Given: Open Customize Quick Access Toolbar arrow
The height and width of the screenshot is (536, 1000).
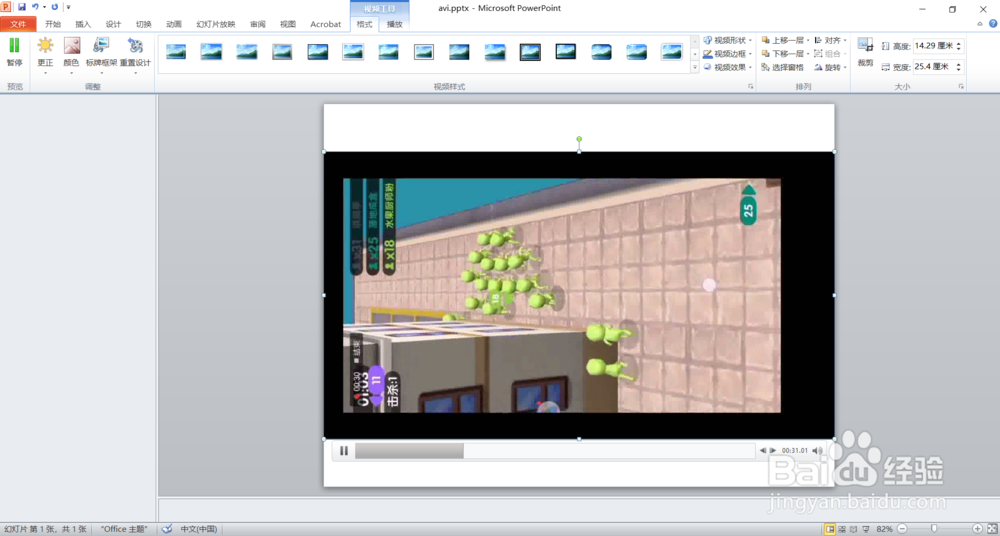Looking at the screenshot, I should [68, 7].
